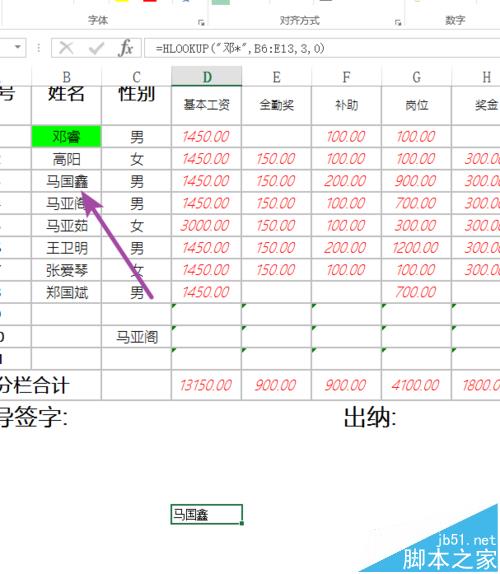
Task: Click the formula bar confirm checkmark
Action: click(x=96, y=48)
